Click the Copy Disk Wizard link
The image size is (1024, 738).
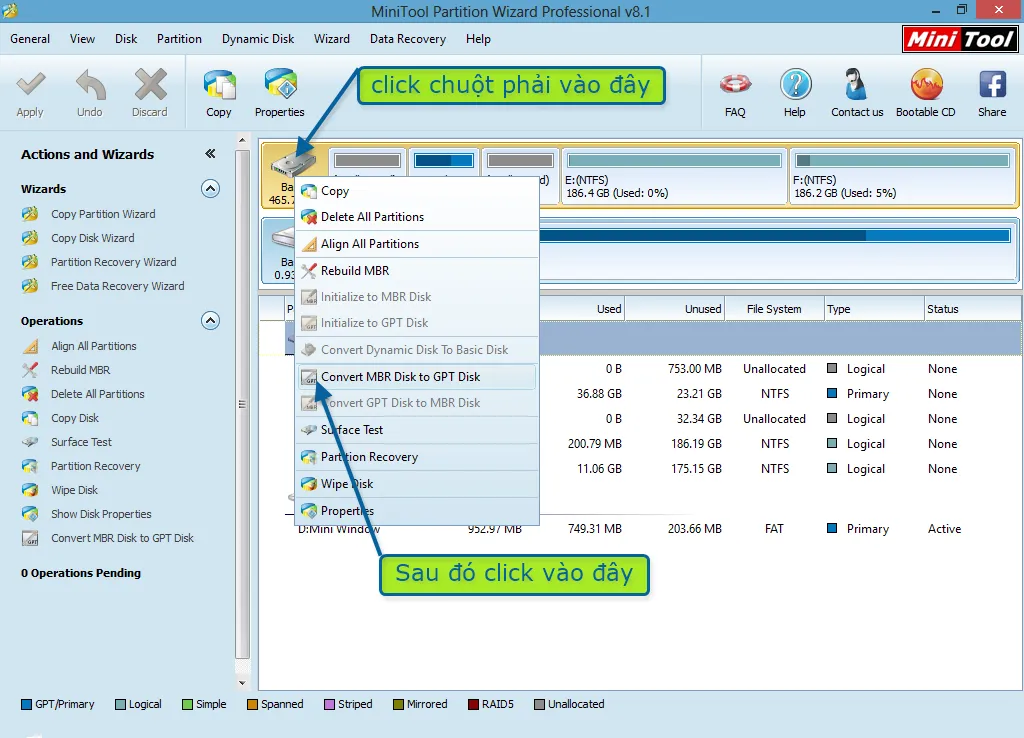pos(93,238)
